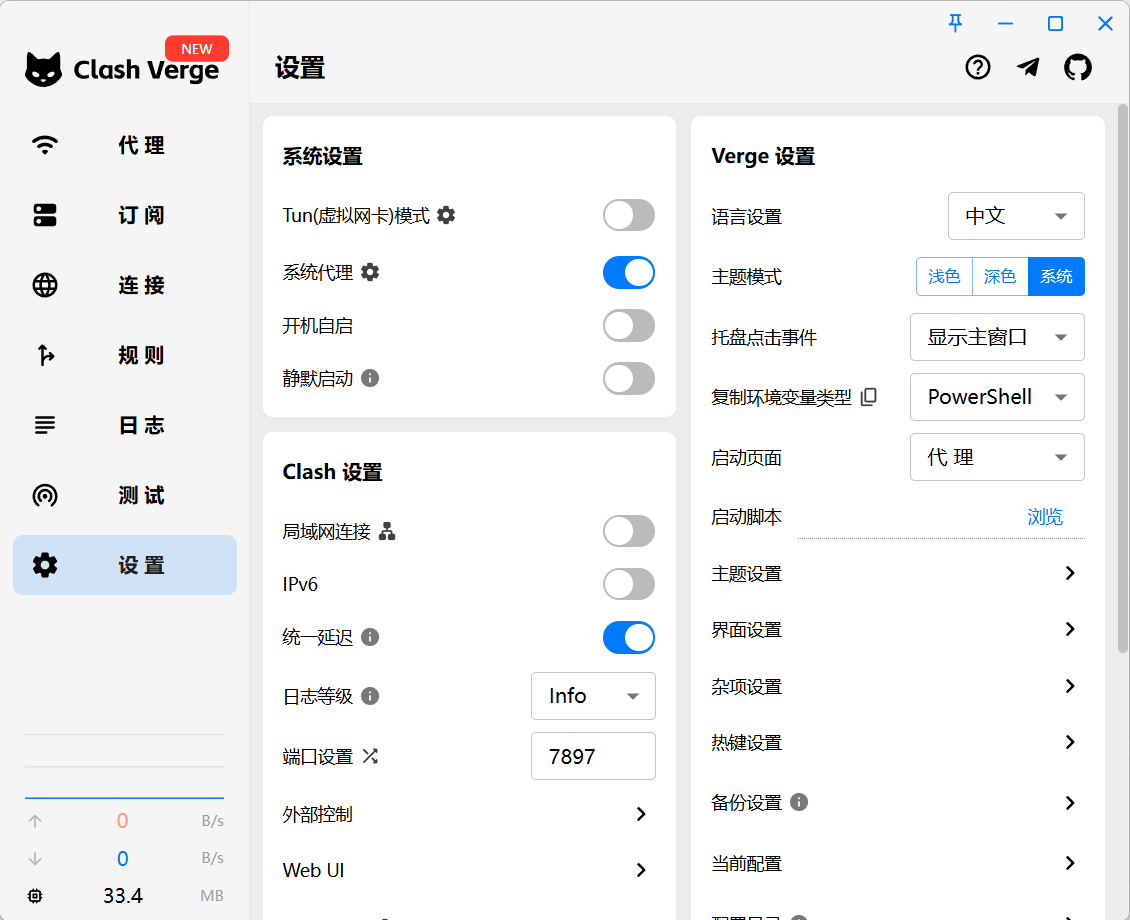
Task: Click LAN connection network icon
Action: click(x=387, y=531)
